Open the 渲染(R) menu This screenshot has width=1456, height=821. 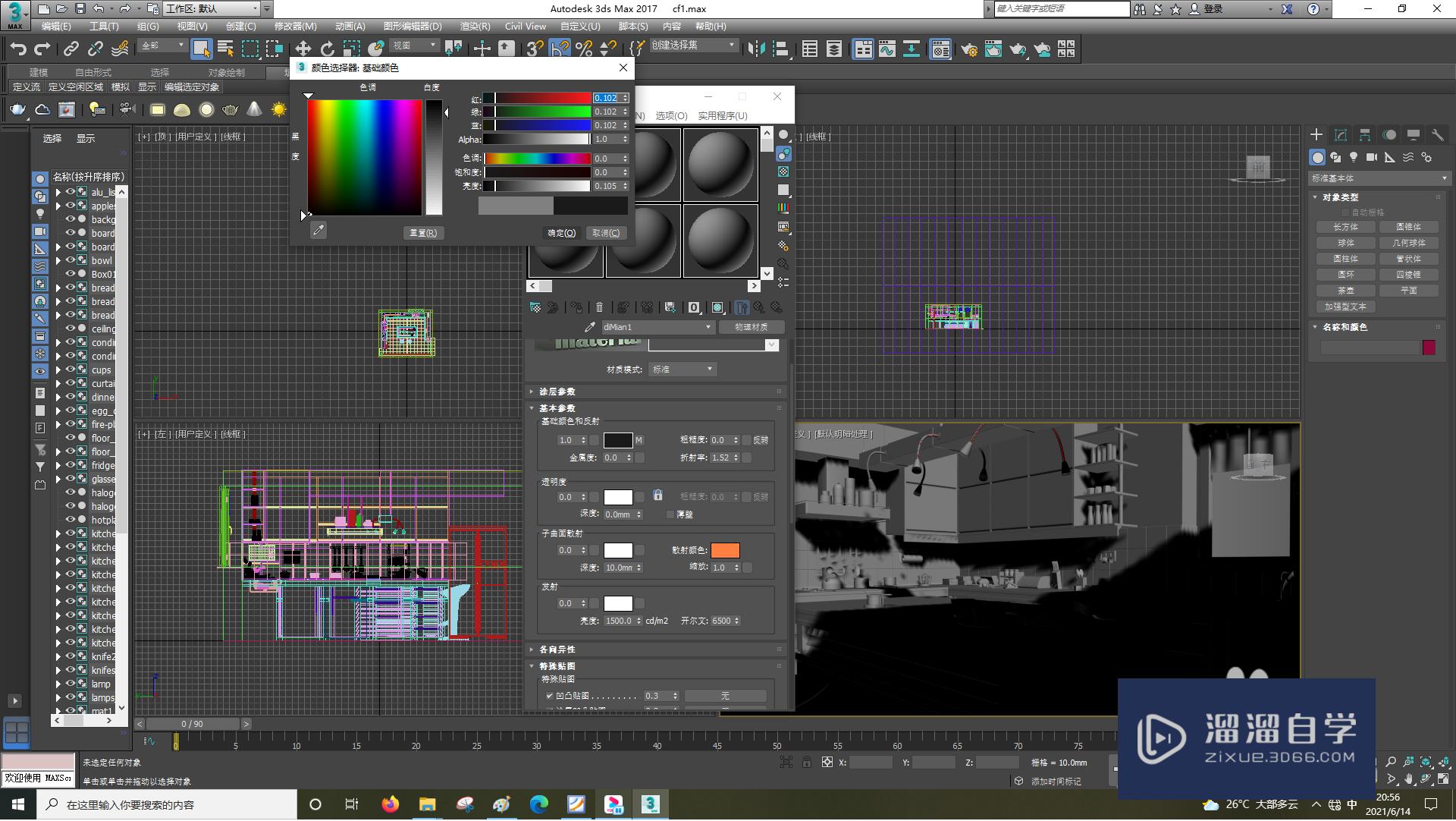point(475,27)
